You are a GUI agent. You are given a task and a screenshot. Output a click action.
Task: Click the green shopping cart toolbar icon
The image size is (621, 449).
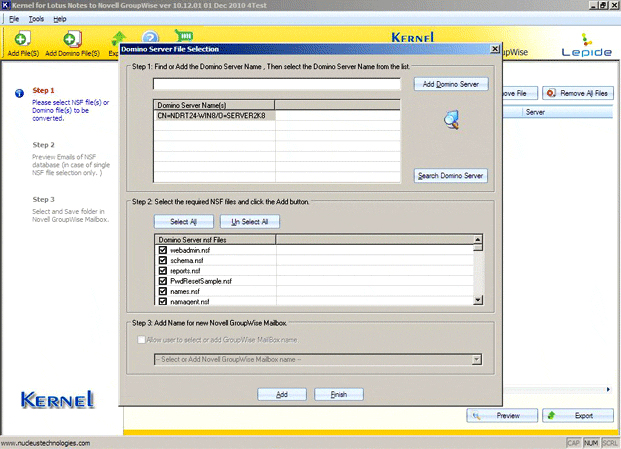click(x=184, y=36)
